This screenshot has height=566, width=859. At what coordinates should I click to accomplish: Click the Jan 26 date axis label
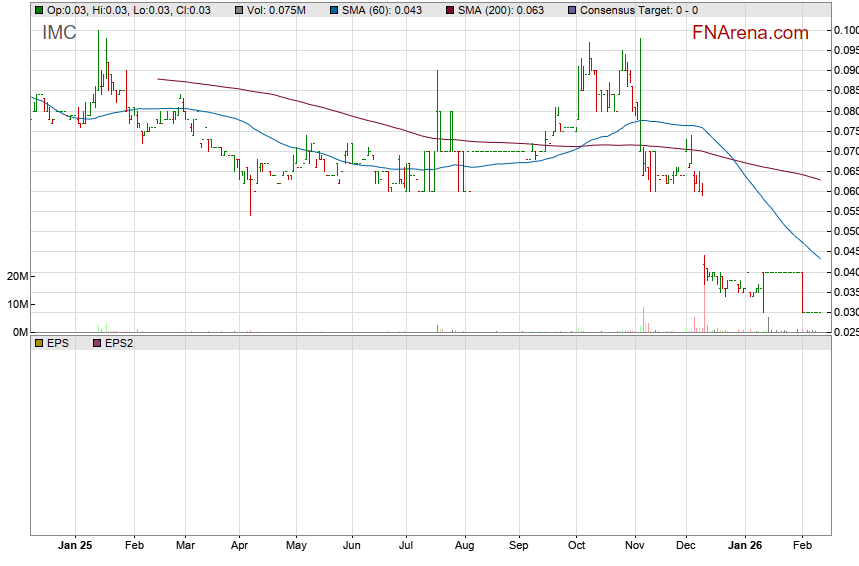(743, 546)
